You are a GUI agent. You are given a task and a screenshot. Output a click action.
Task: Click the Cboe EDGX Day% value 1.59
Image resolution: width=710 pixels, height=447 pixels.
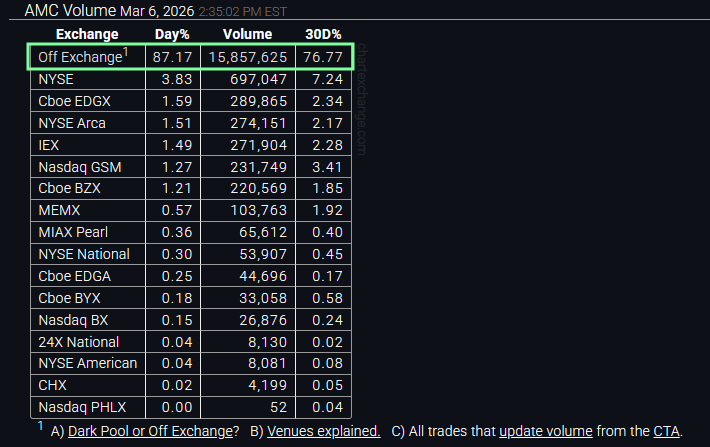click(177, 101)
